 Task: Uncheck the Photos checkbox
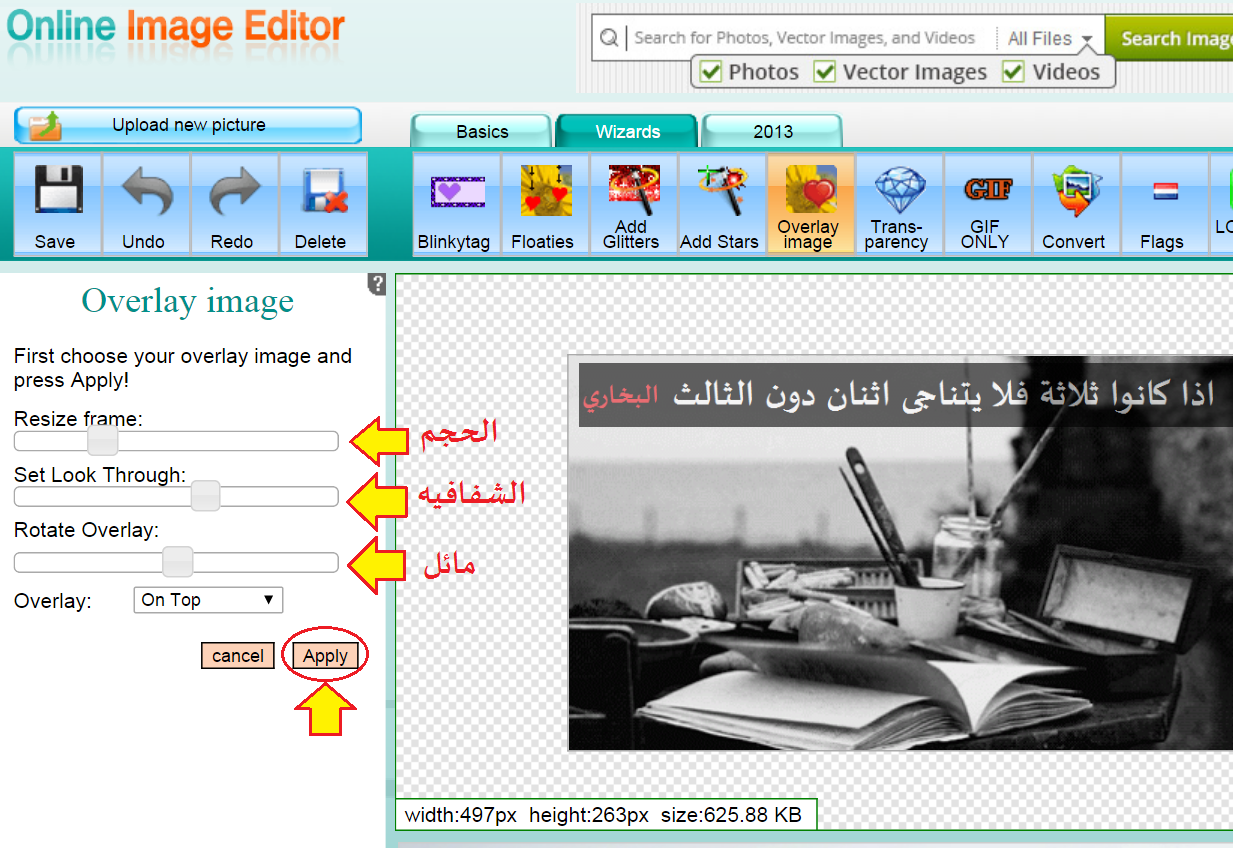coord(713,71)
